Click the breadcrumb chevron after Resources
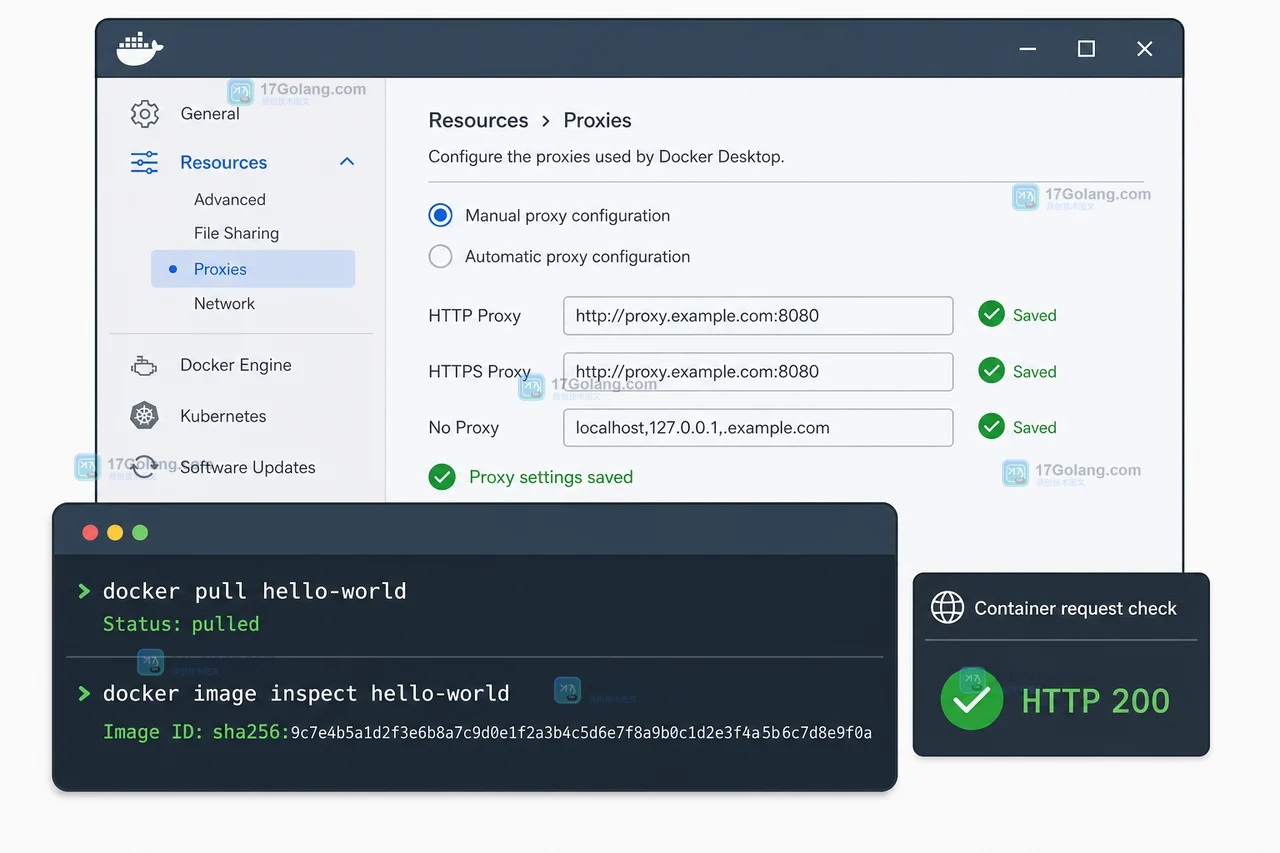1280x853 pixels. pos(546,121)
